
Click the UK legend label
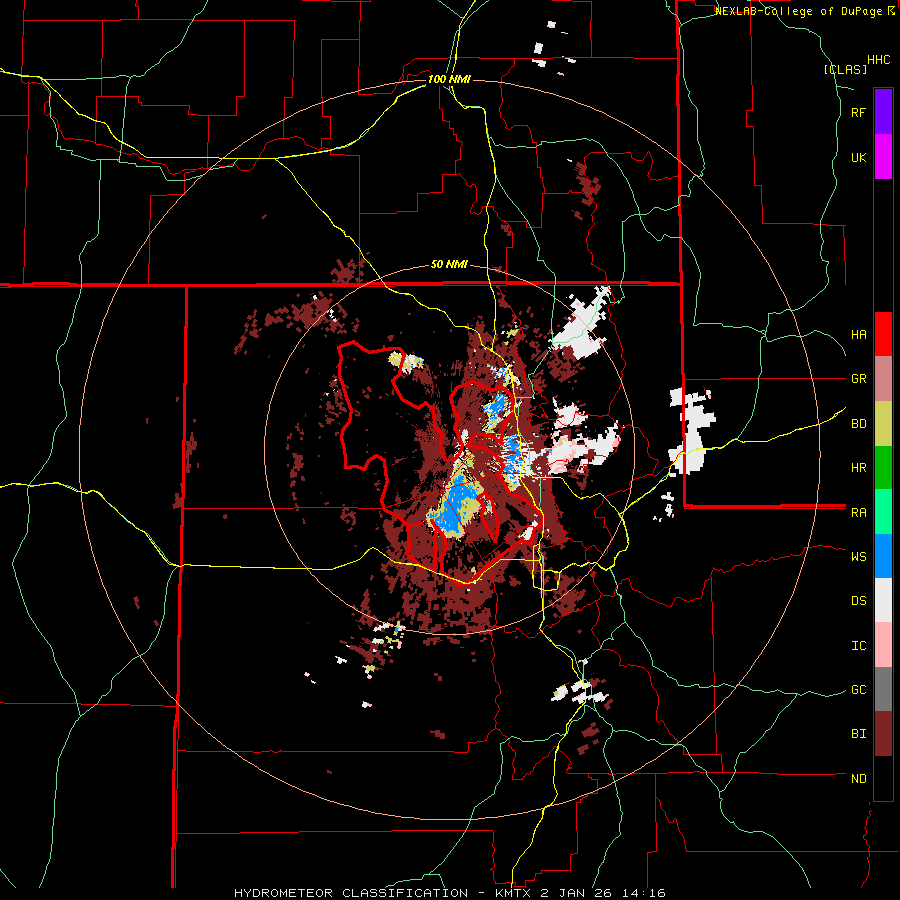(x=859, y=157)
